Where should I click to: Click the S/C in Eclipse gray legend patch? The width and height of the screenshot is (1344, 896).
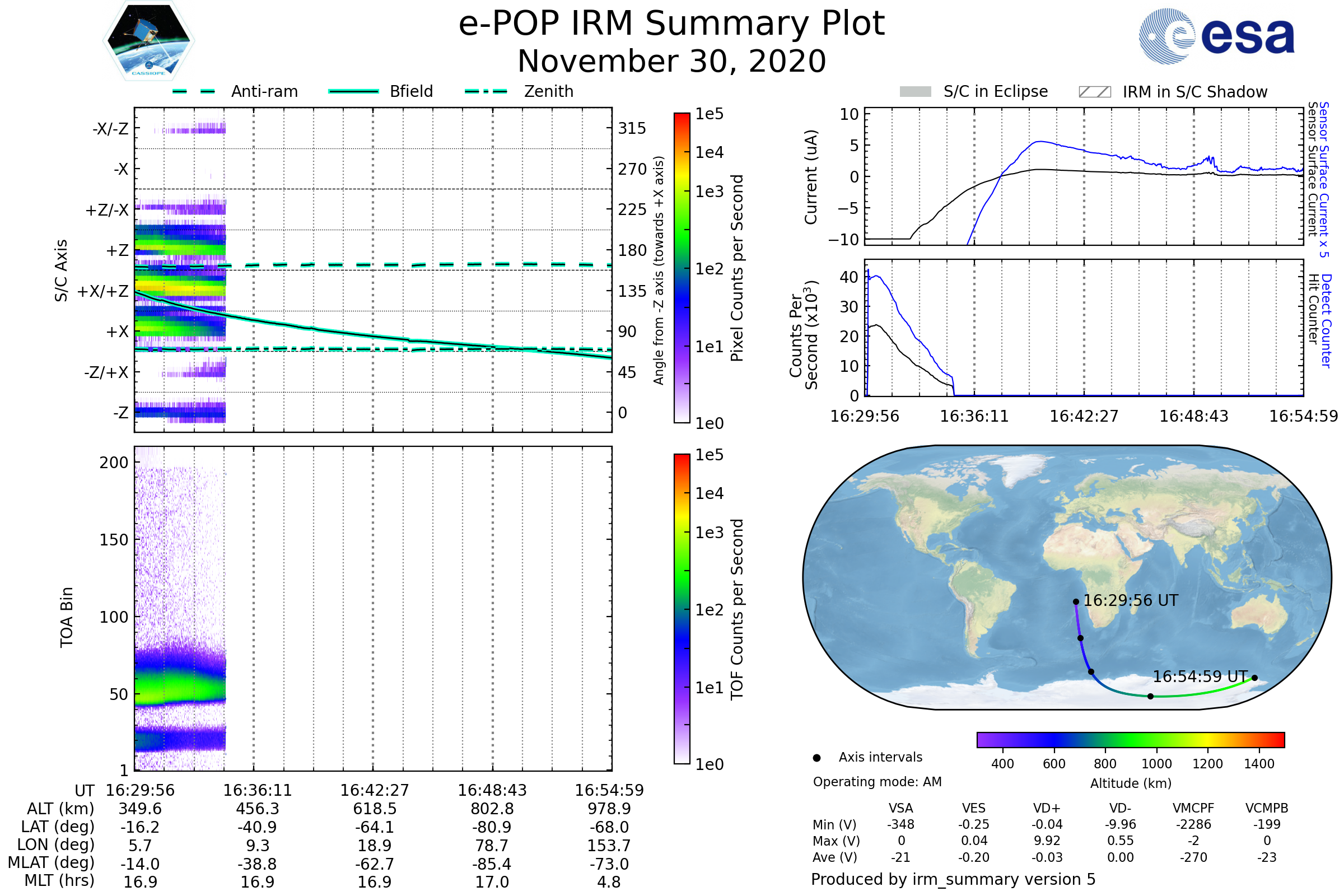click(915, 92)
